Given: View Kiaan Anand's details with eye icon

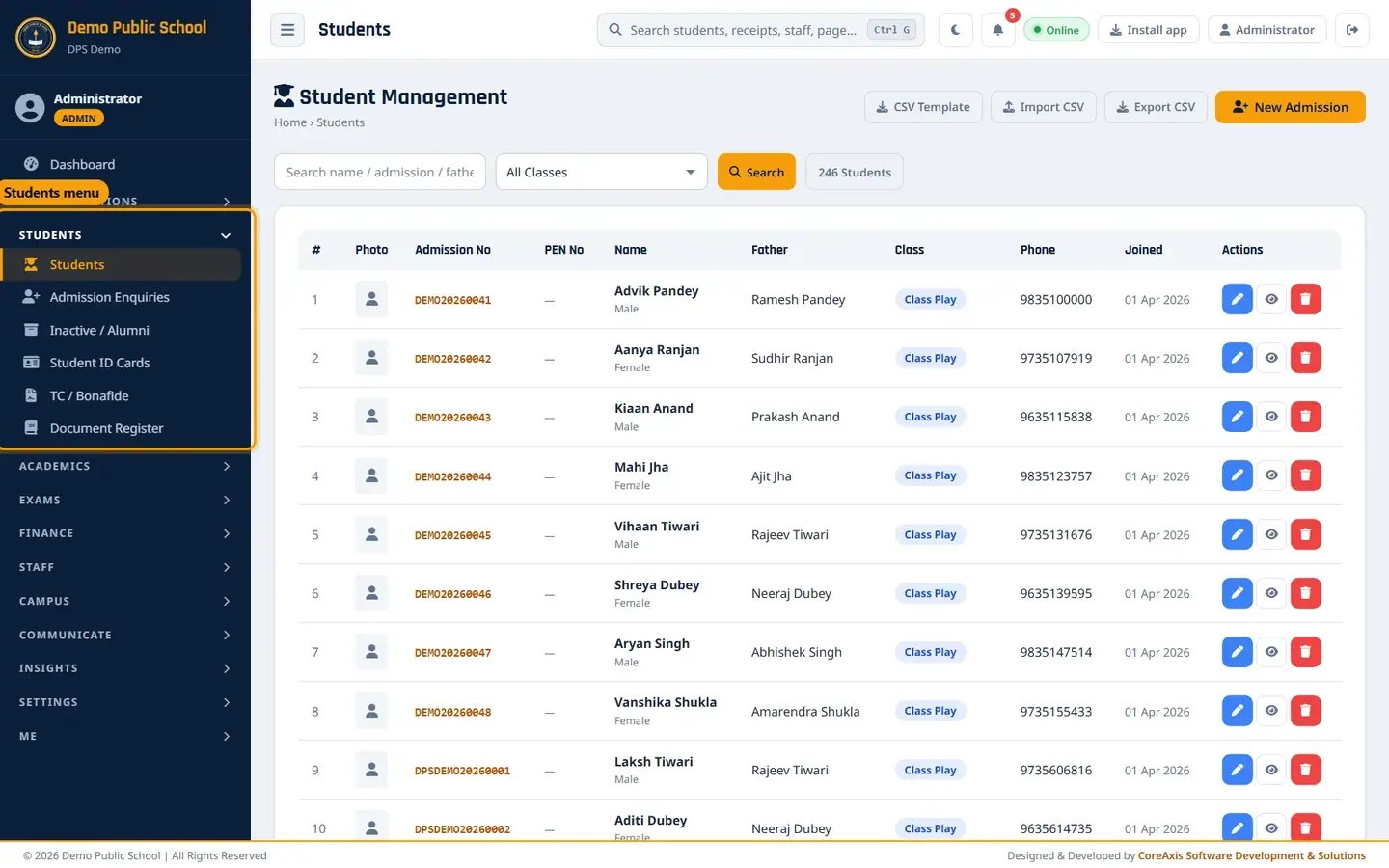Looking at the screenshot, I should (1271, 417).
